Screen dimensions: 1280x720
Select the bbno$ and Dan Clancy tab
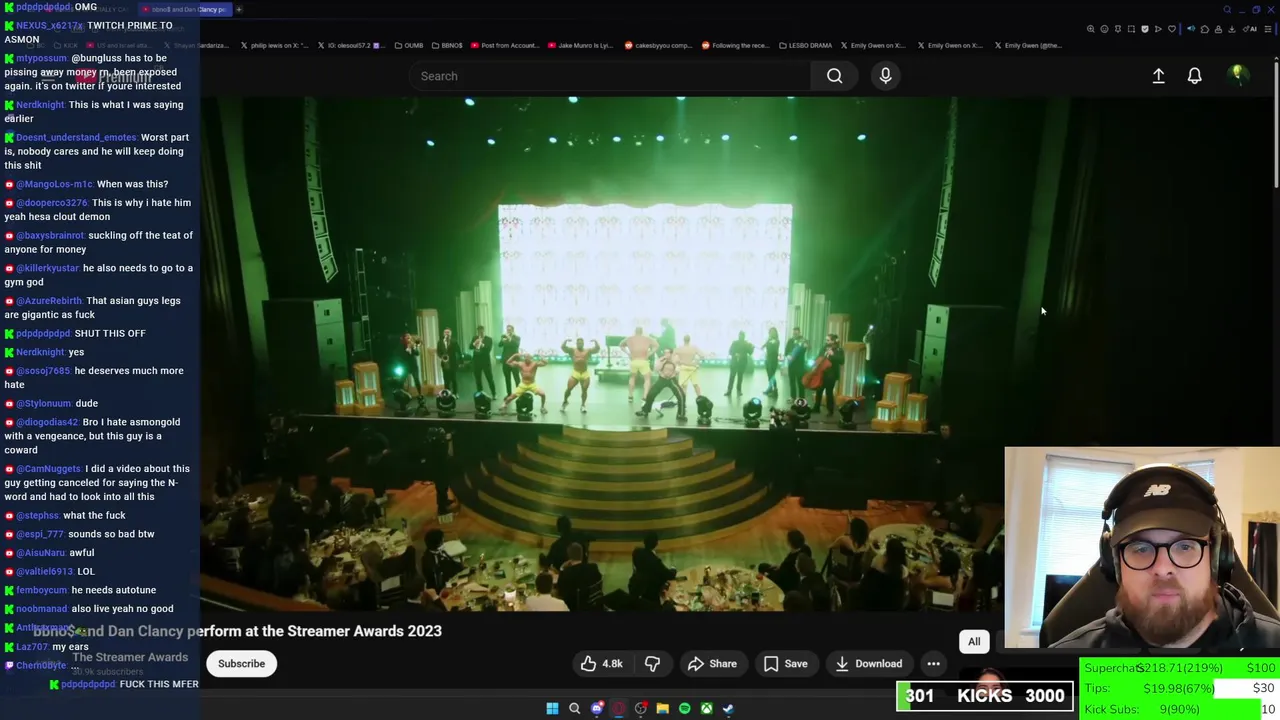184,9
